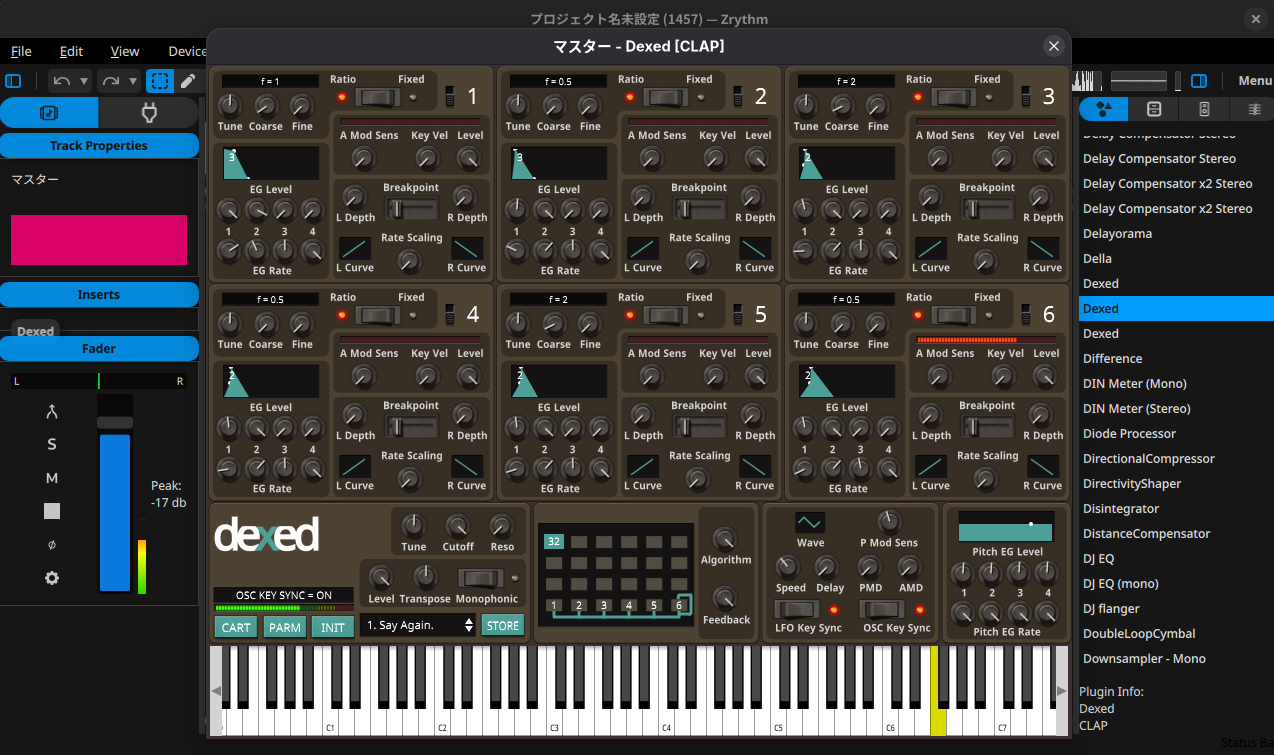
Task: Open the sliders tab icon in right panel
Action: [x=1253, y=109]
